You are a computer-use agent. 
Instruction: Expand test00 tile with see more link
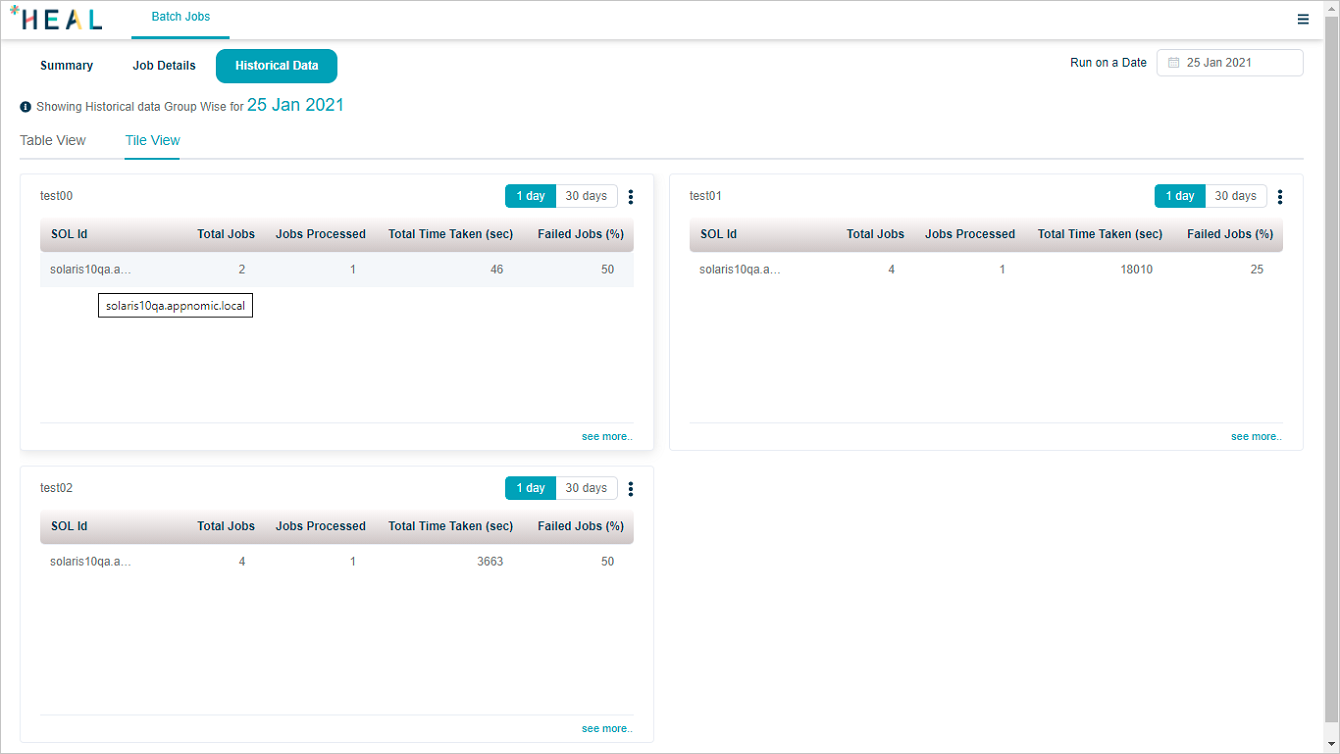tap(607, 437)
